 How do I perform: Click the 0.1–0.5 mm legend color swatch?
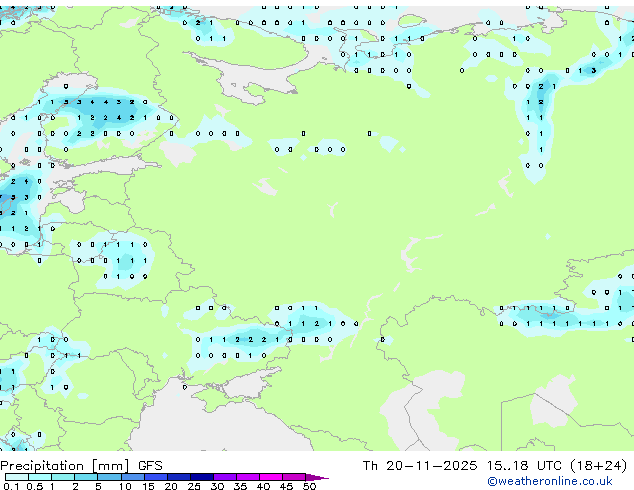point(17,477)
